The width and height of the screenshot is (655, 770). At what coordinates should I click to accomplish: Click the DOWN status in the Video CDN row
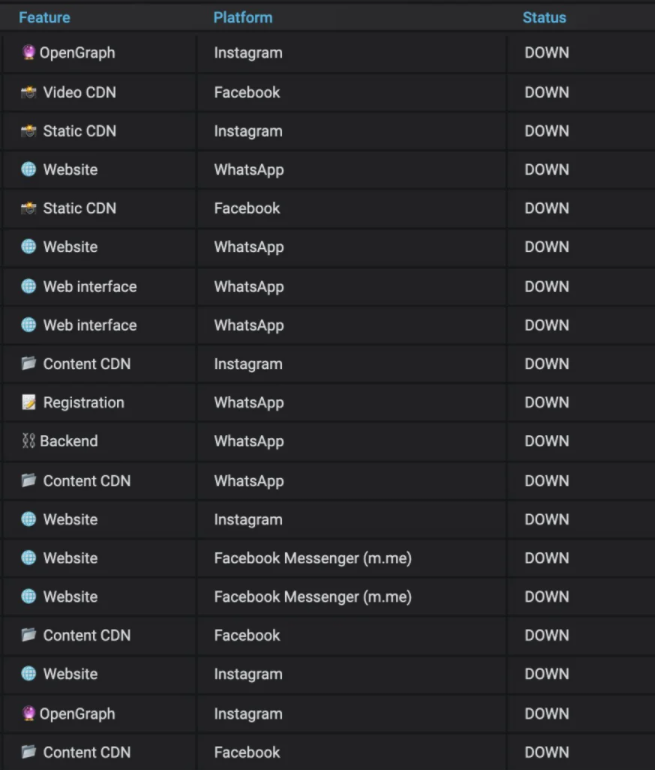(x=547, y=92)
